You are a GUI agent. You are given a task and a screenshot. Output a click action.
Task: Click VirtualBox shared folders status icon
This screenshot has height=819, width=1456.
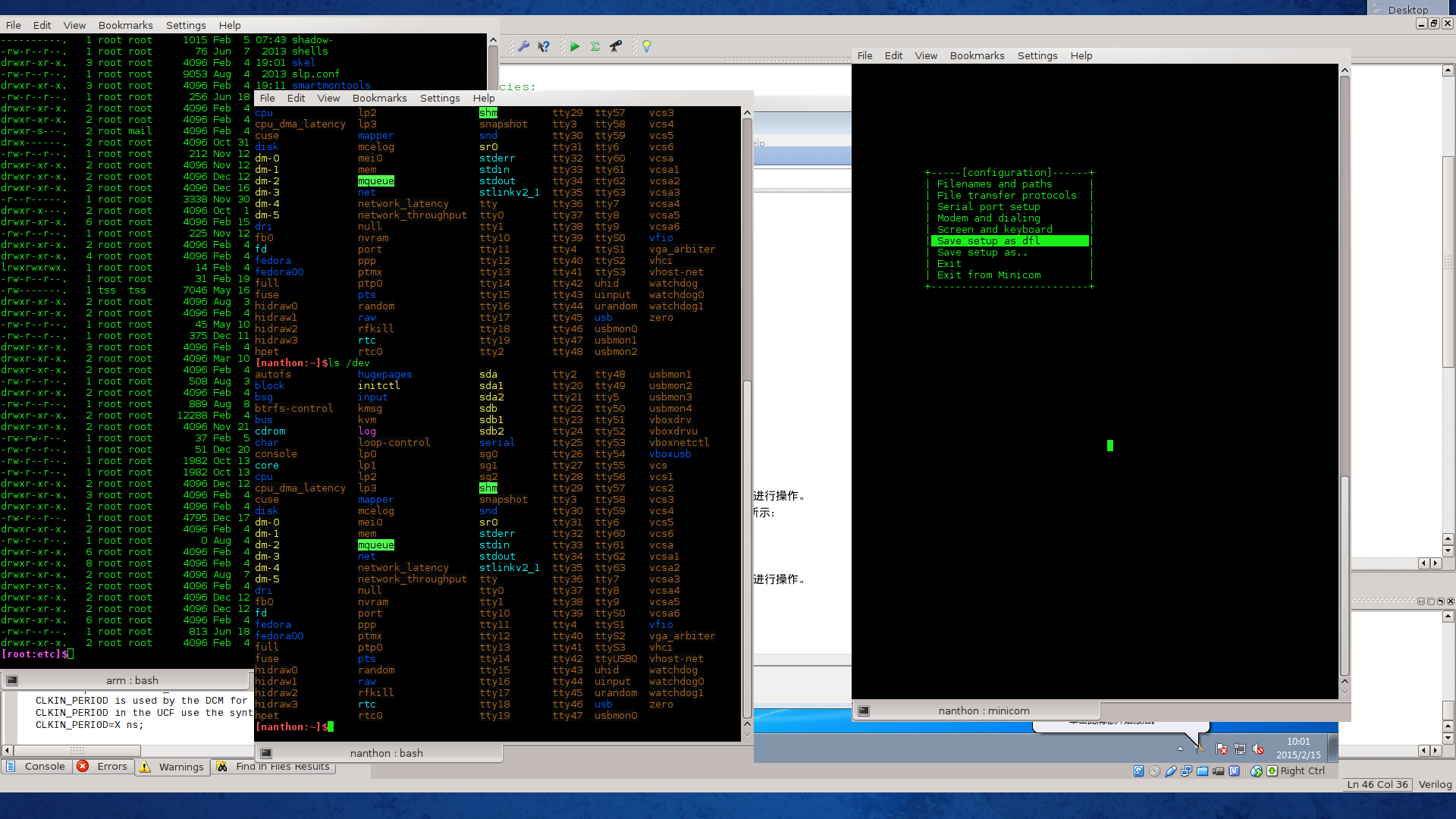coord(1202,771)
